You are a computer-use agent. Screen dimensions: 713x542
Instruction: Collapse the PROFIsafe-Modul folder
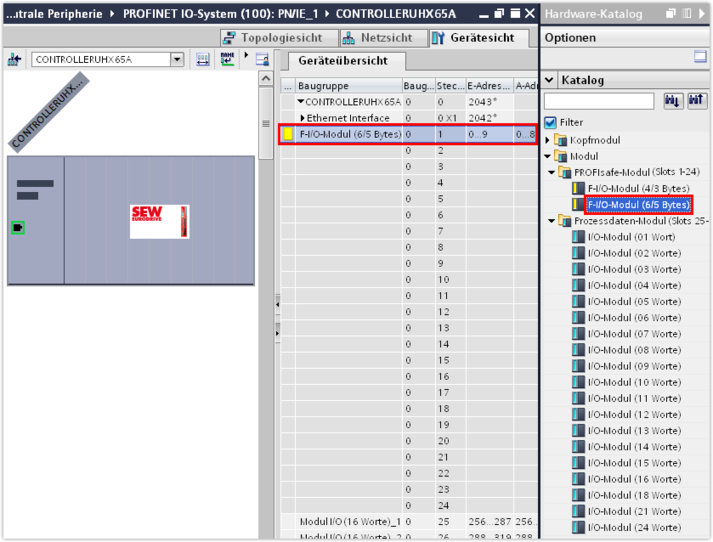pos(550,172)
